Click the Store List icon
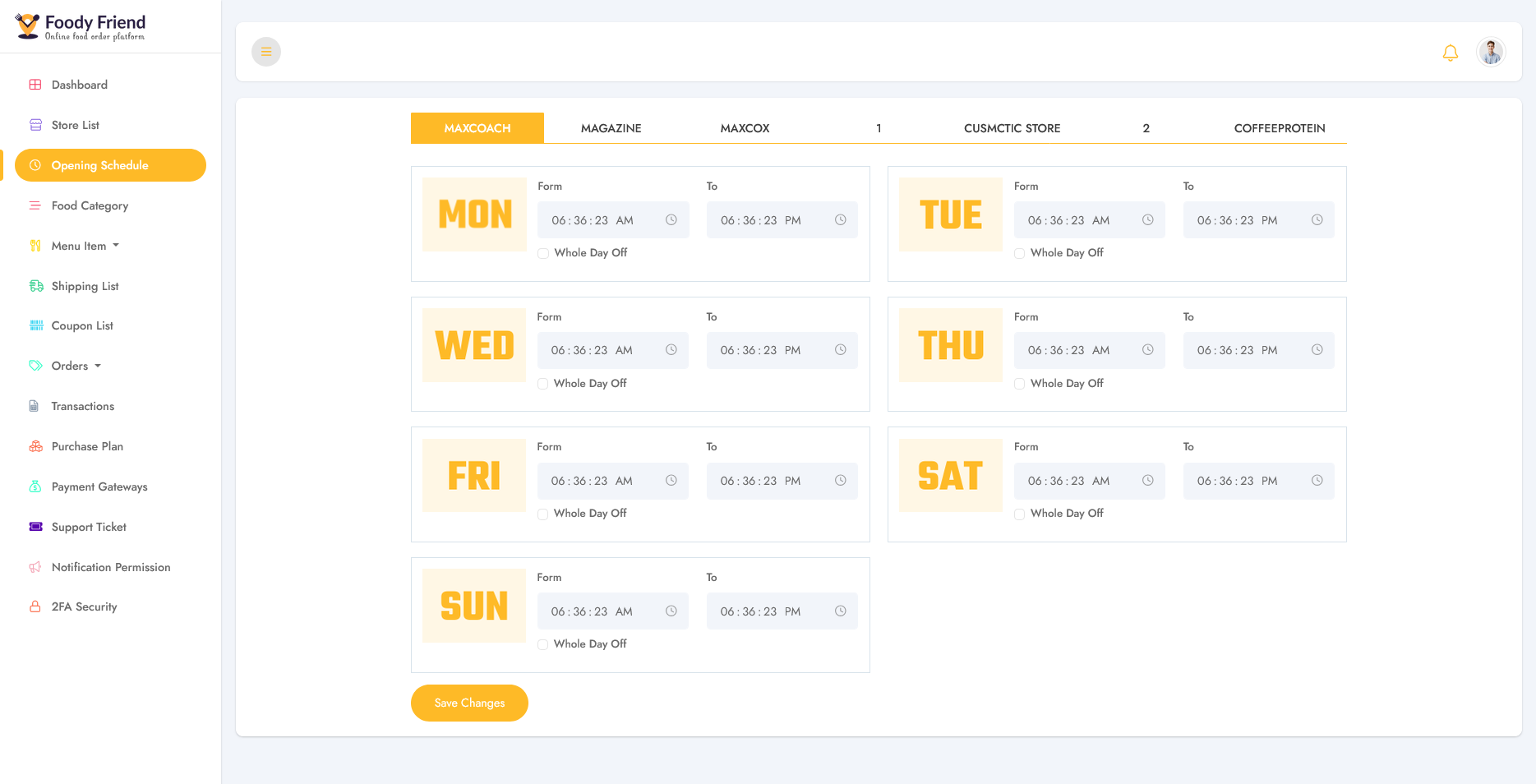This screenshot has width=1536, height=784. 35,125
